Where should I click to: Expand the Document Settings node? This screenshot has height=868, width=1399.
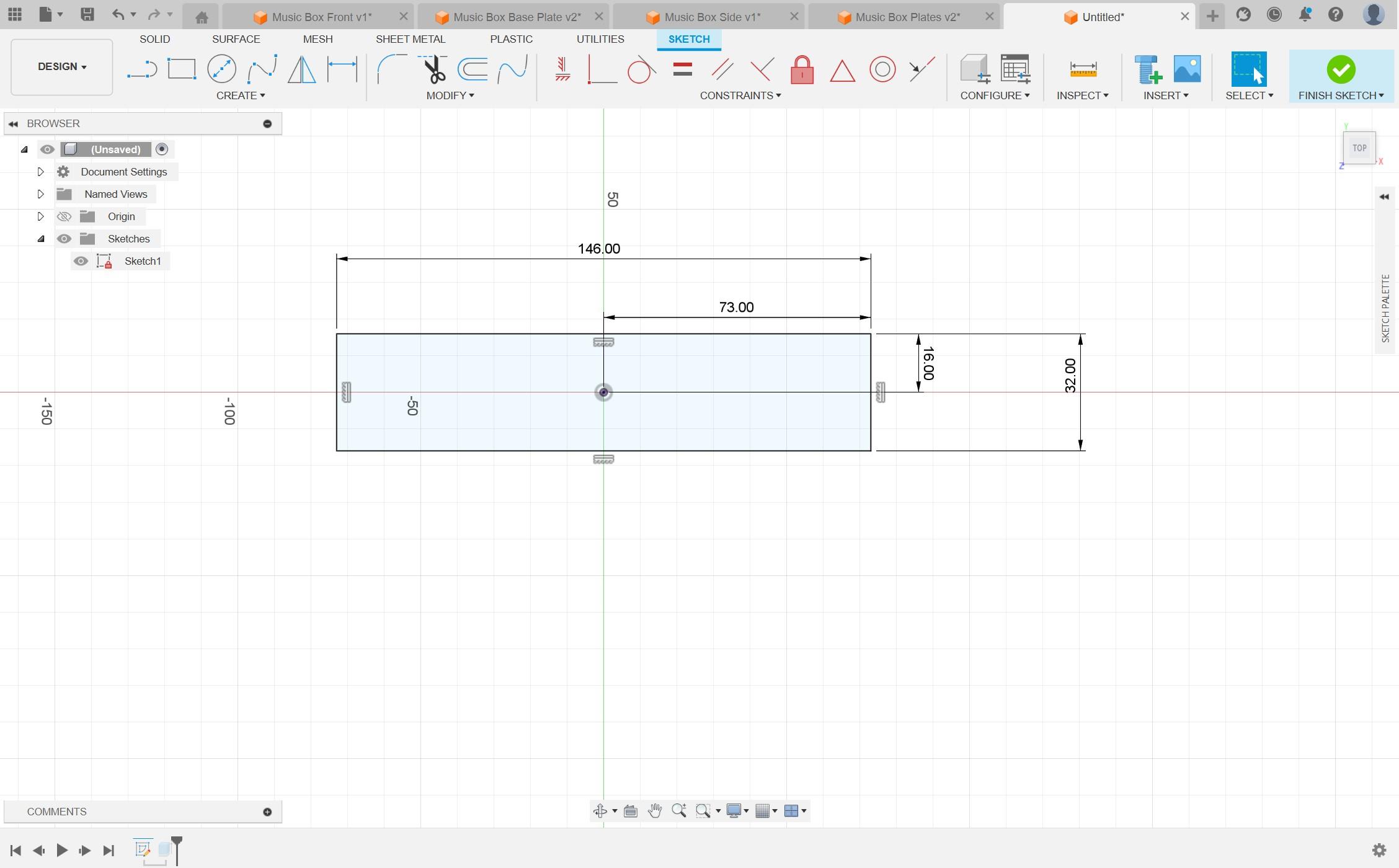(40, 172)
